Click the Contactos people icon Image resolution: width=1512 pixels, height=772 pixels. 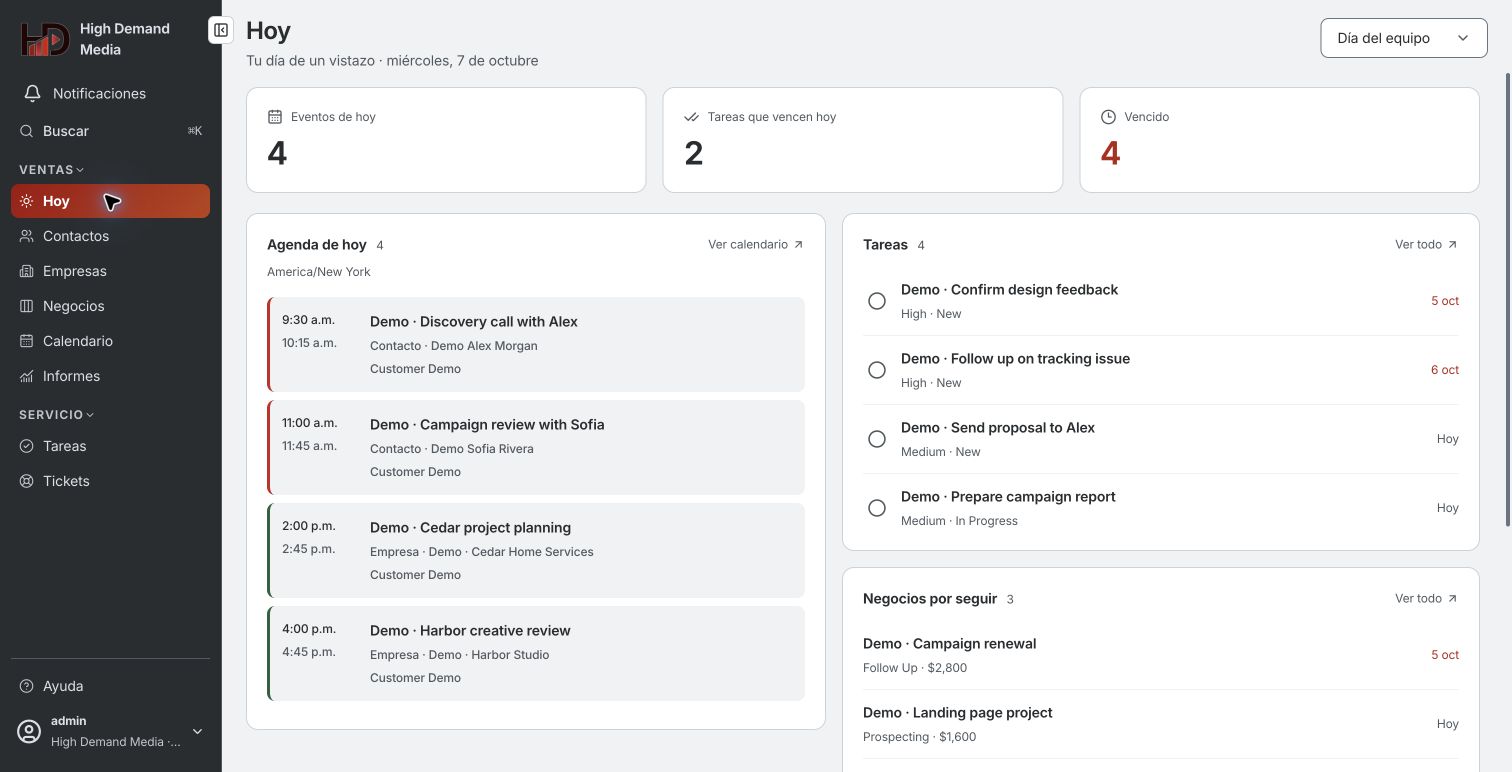click(27, 236)
